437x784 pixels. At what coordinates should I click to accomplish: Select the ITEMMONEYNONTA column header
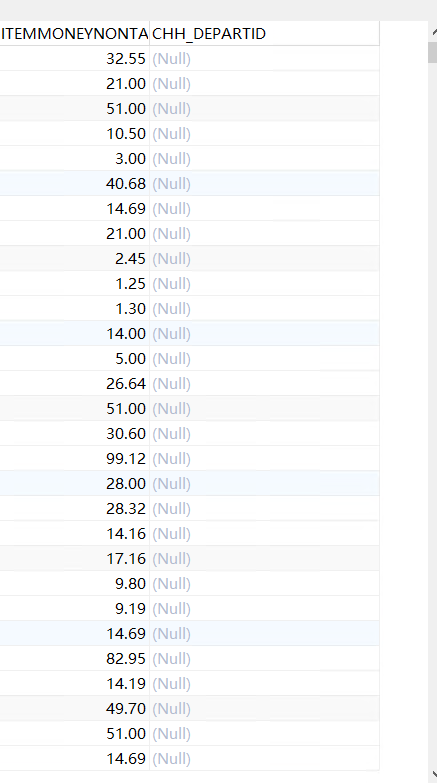click(74, 34)
